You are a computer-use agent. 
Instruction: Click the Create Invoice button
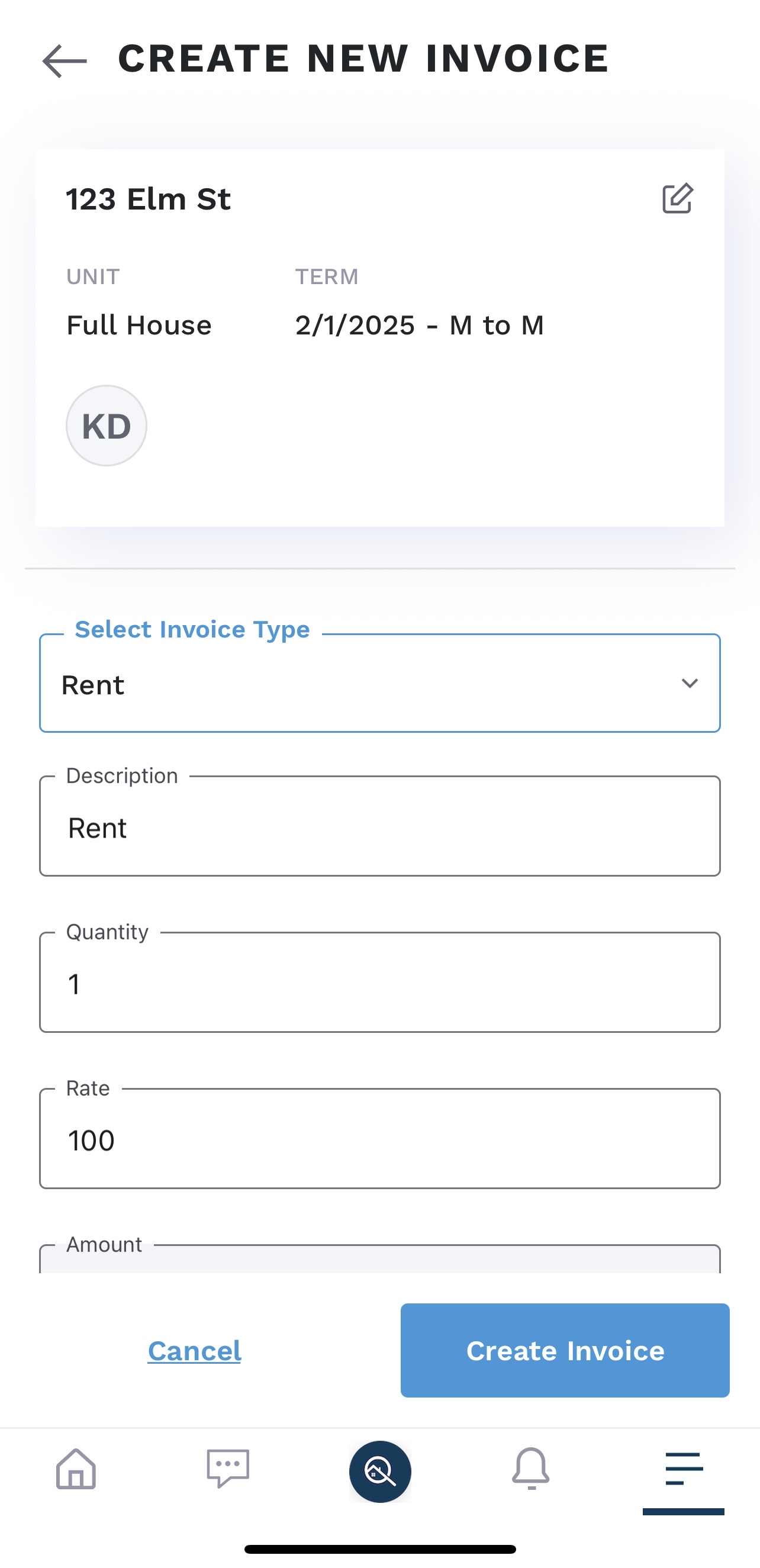tap(565, 1350)
